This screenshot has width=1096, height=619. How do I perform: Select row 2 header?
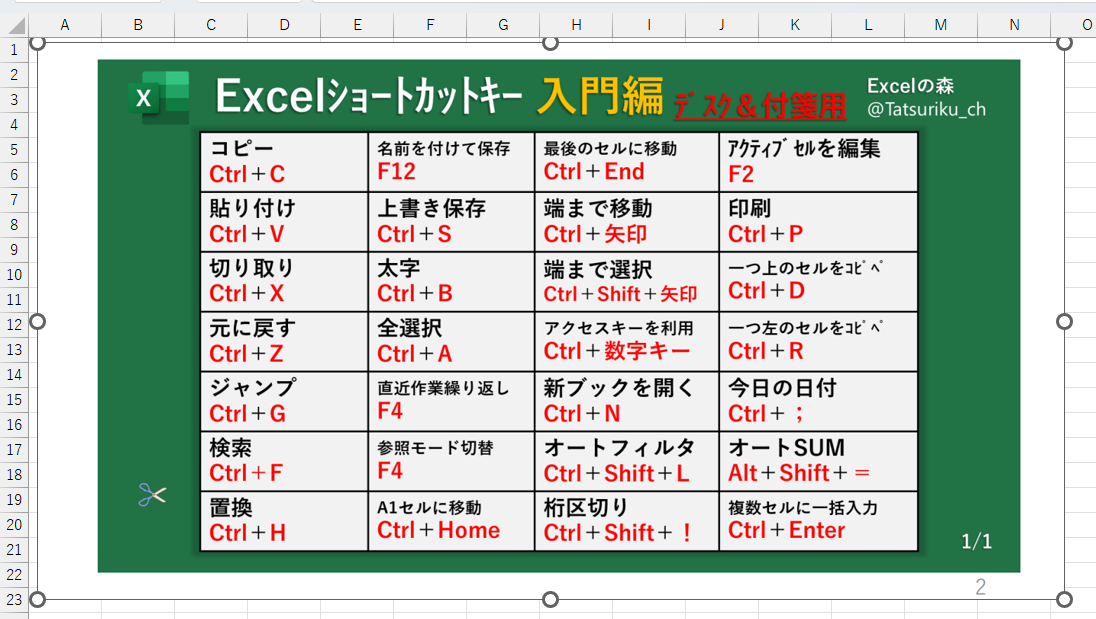pos(14,75)
